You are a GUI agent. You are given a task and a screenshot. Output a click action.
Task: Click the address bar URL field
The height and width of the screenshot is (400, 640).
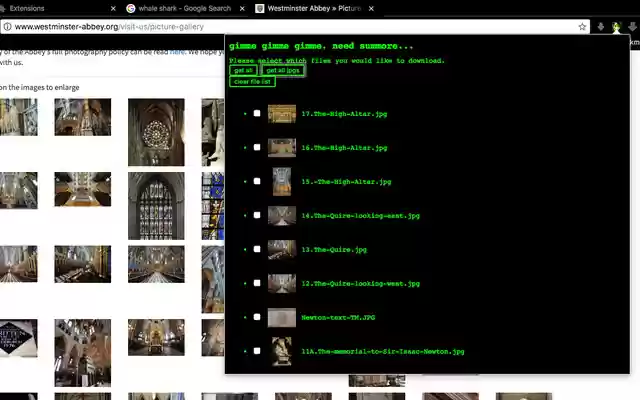pos(294,27)
